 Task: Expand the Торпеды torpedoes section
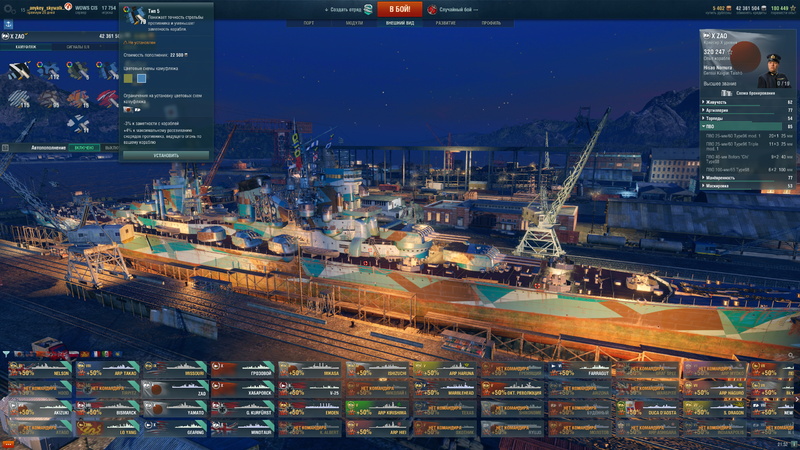[x=748, y=118]
